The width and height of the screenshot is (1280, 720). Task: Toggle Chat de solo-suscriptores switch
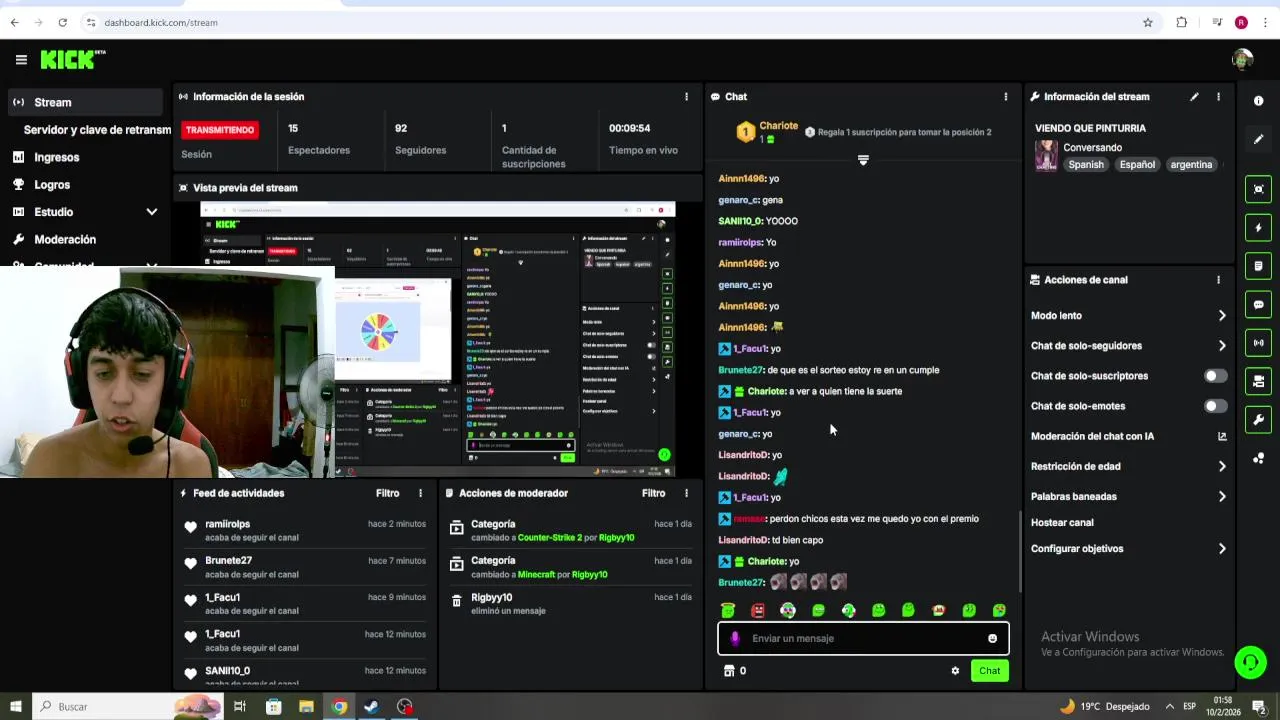[1215, 376]
